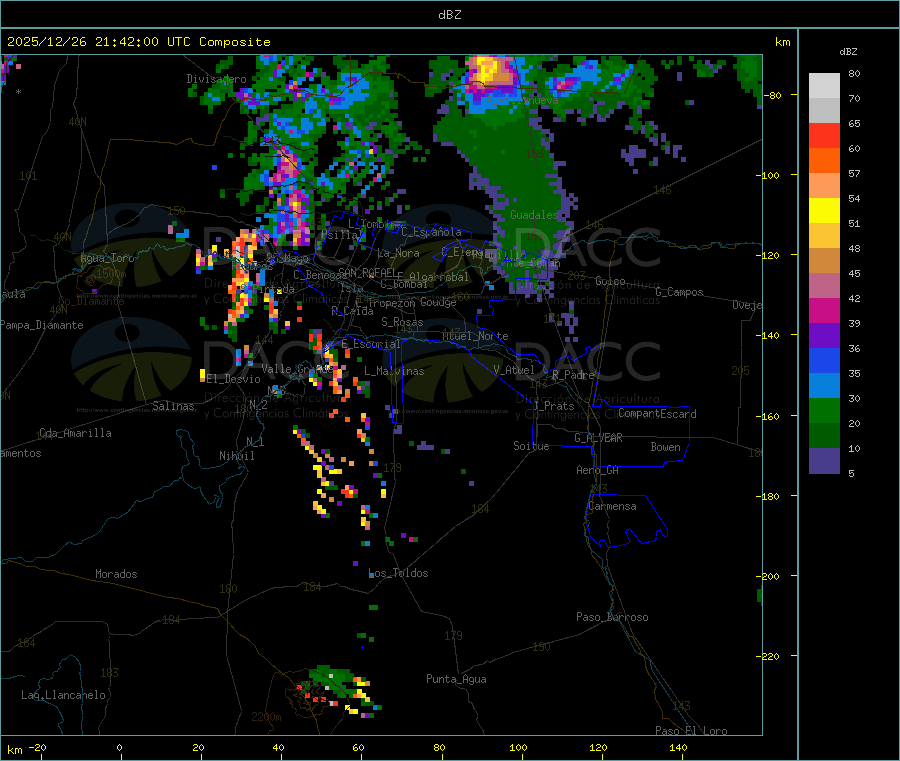Click the orange 57 dBZ legend swatch
Screen dimensions: 900x761
pos(824,161)
